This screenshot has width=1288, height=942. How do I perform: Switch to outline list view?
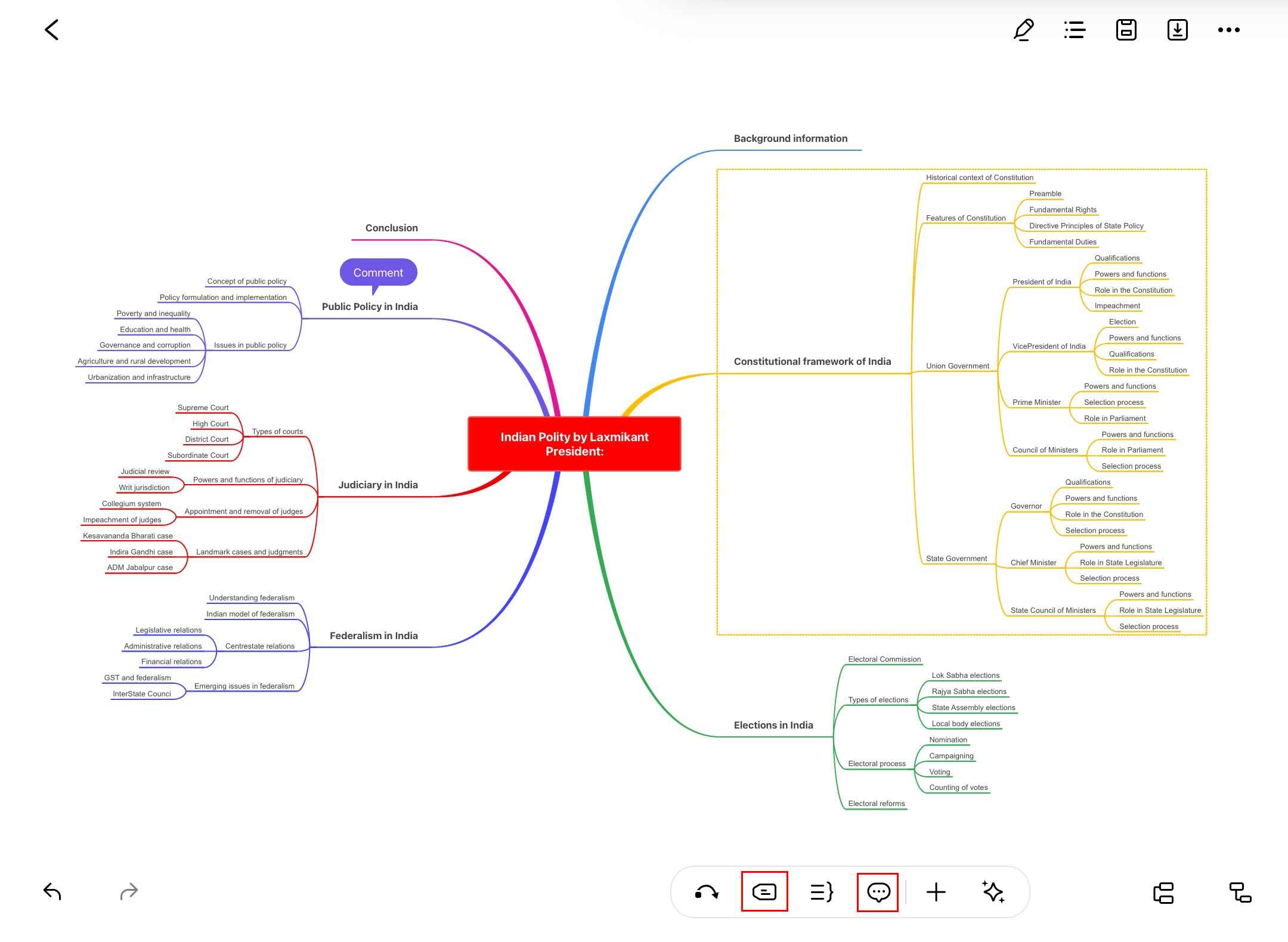pos(1075,30)
